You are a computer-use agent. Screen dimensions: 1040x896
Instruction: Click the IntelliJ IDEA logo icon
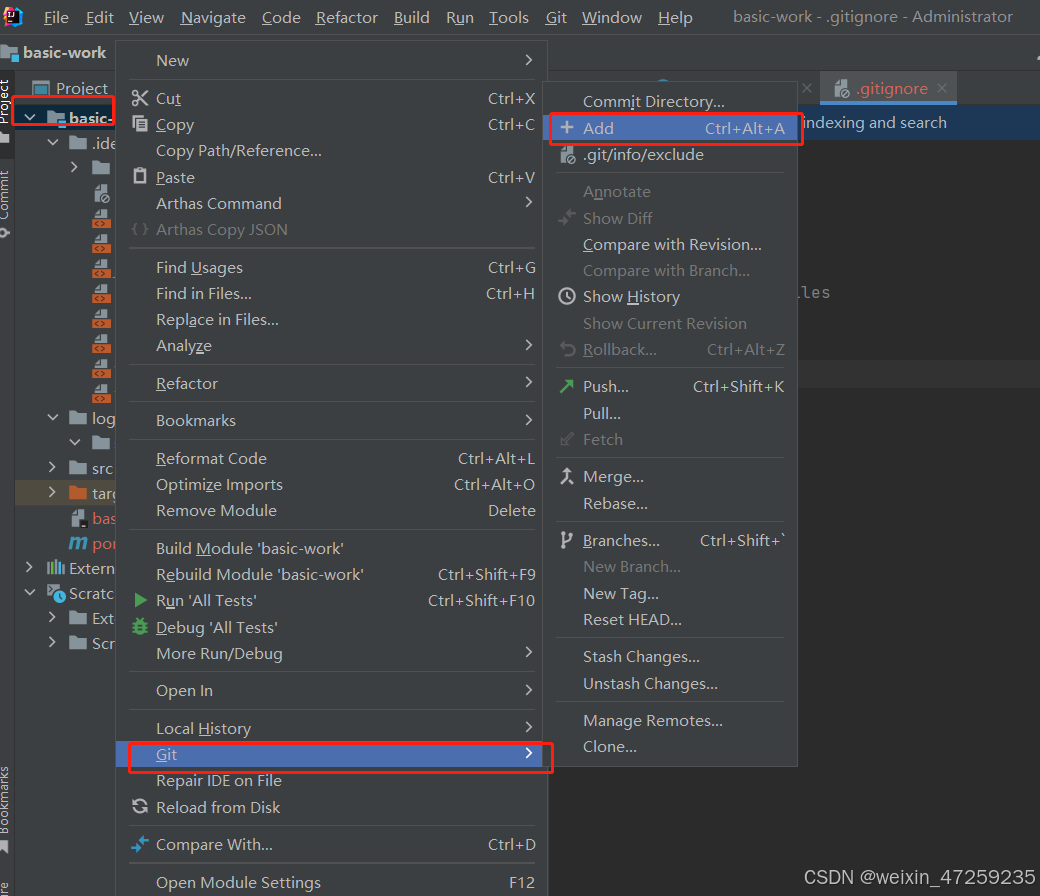[12, 16]
